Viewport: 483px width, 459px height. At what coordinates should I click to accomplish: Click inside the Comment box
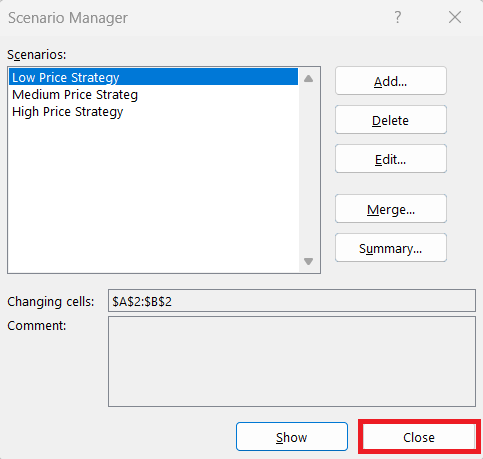pos(292,362)
